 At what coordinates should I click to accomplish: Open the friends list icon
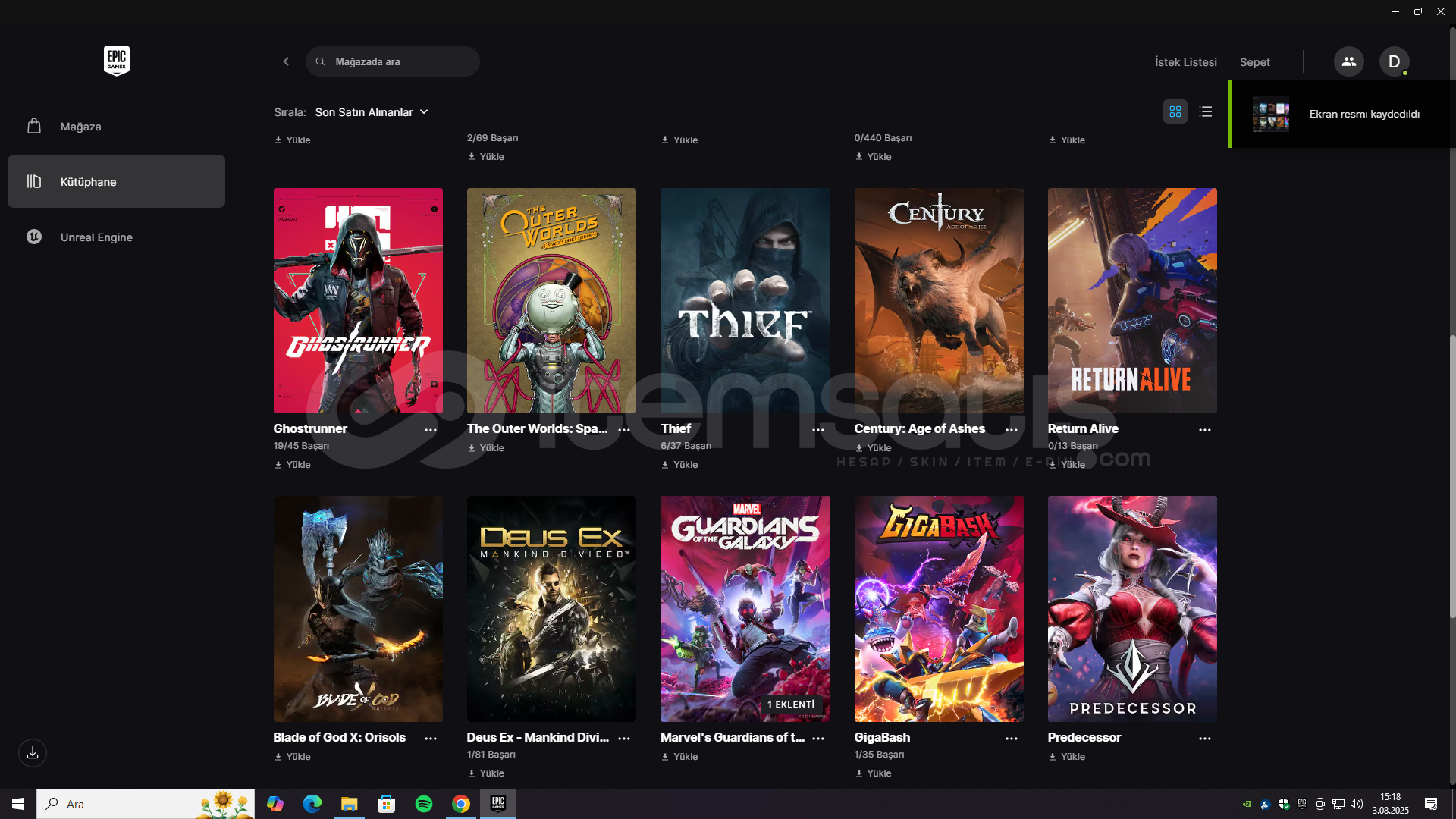1348,61
